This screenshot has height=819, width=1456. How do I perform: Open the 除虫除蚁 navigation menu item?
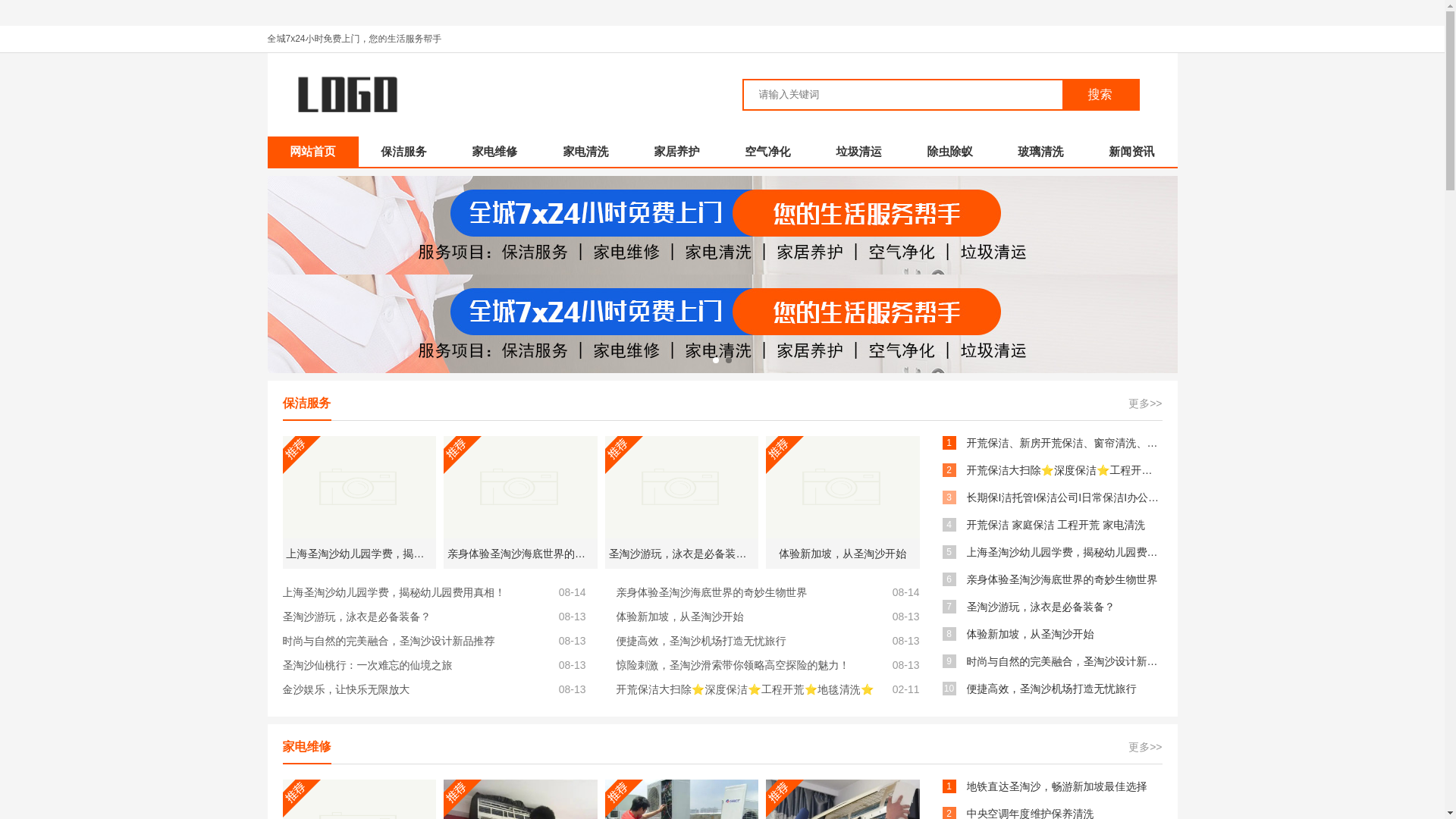tap(949, 152)
